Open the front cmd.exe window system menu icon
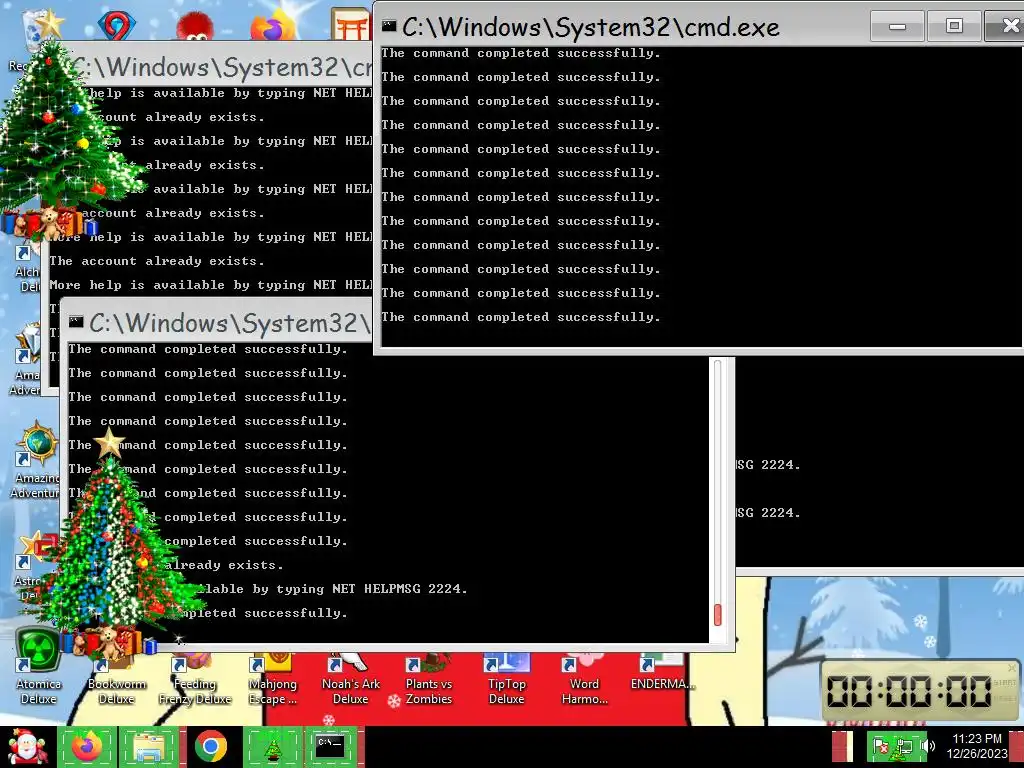 pyautogui.click(x=389, y=26)
